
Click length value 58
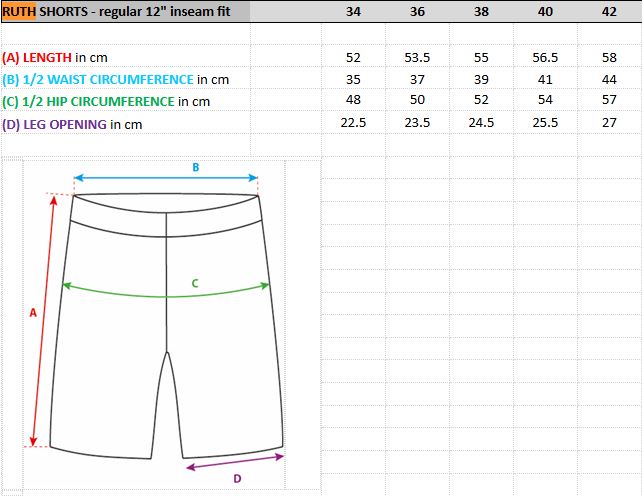coord(609,58)
